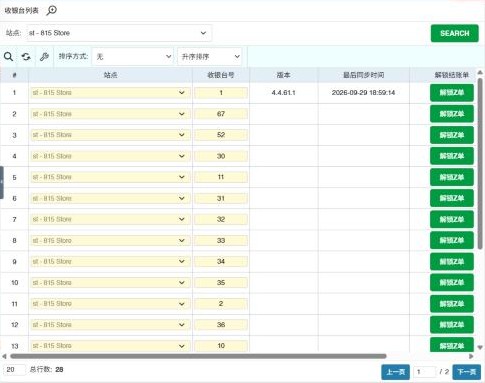Click the 最后同步时间 column header
Screen dimensions: 485x383
pos(364,75)
